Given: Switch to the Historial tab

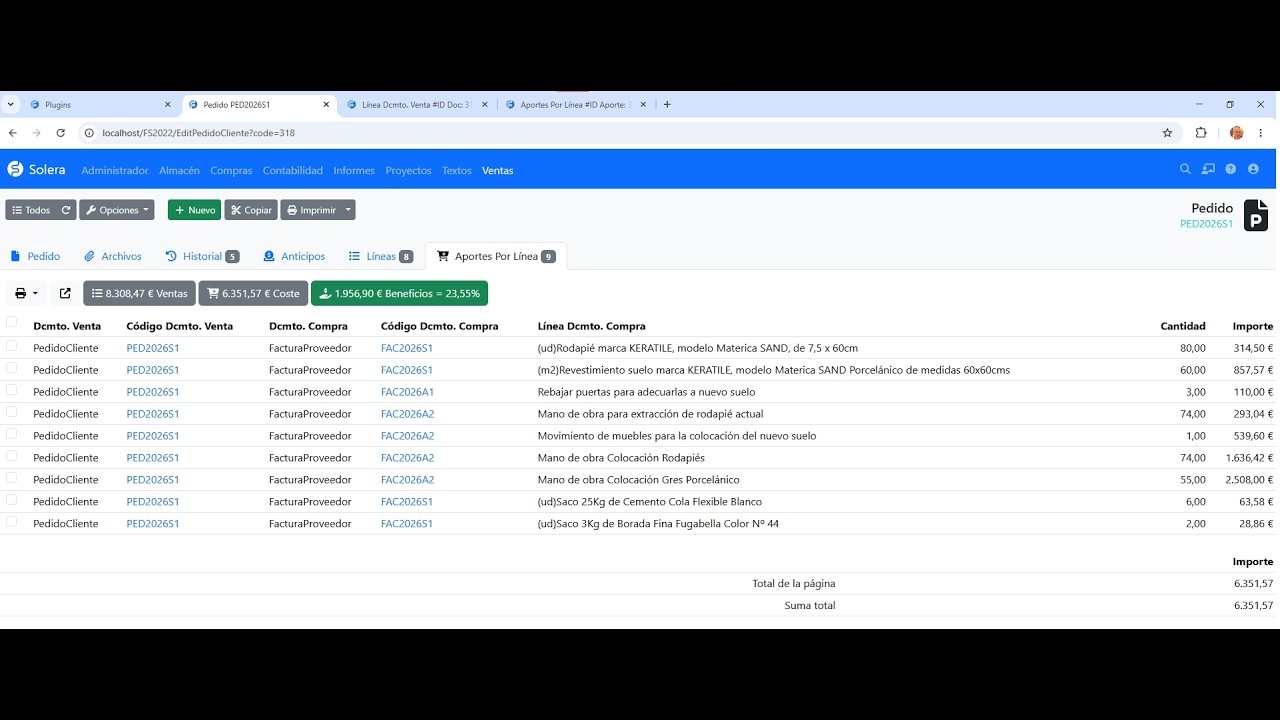Looking at the screenshot, I should [202, 256].
